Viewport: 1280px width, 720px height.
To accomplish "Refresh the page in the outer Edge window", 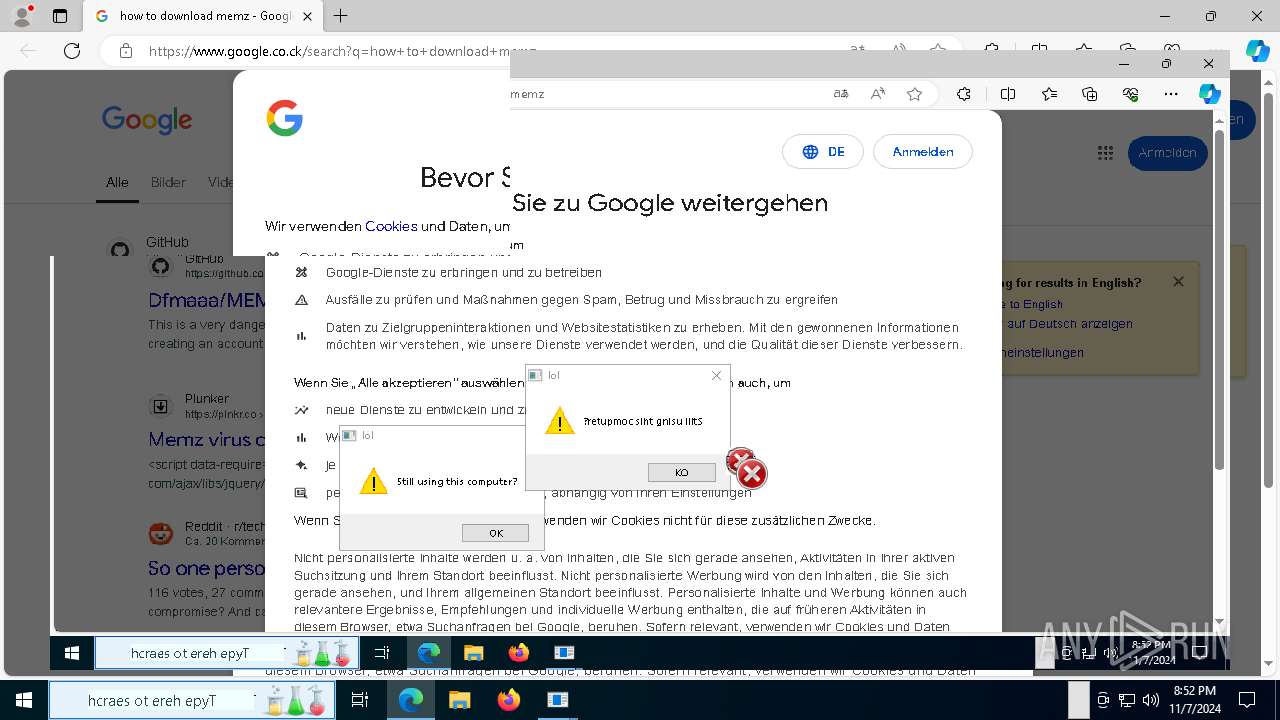I will pyautogui.click(x=72, y=51).
